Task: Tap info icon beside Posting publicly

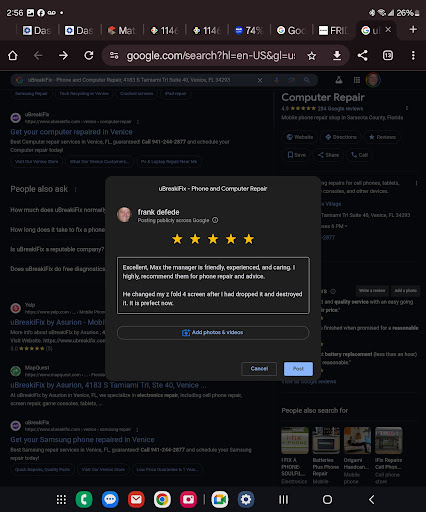Action: (x=215, y=220)
